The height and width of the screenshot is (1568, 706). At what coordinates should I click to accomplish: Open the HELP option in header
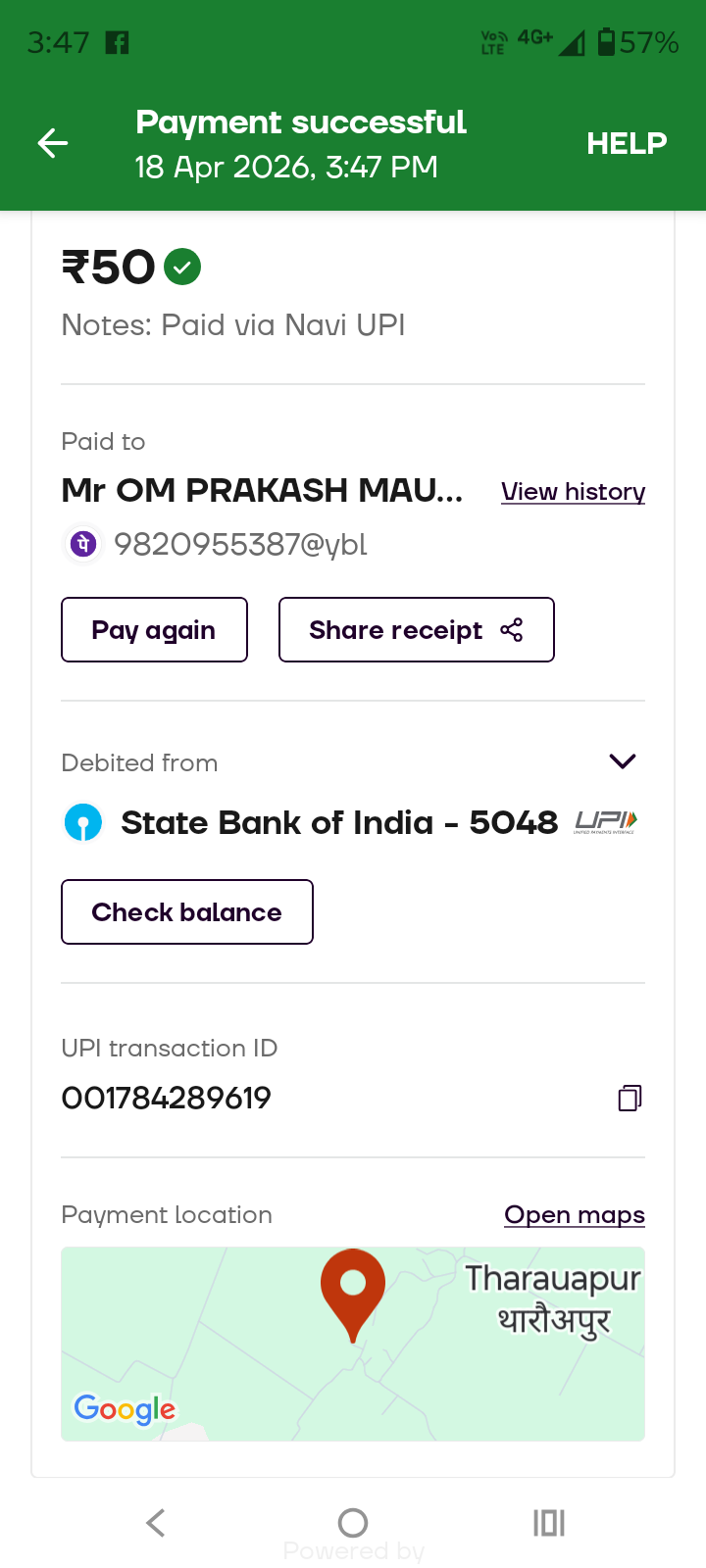coord(627,144)
